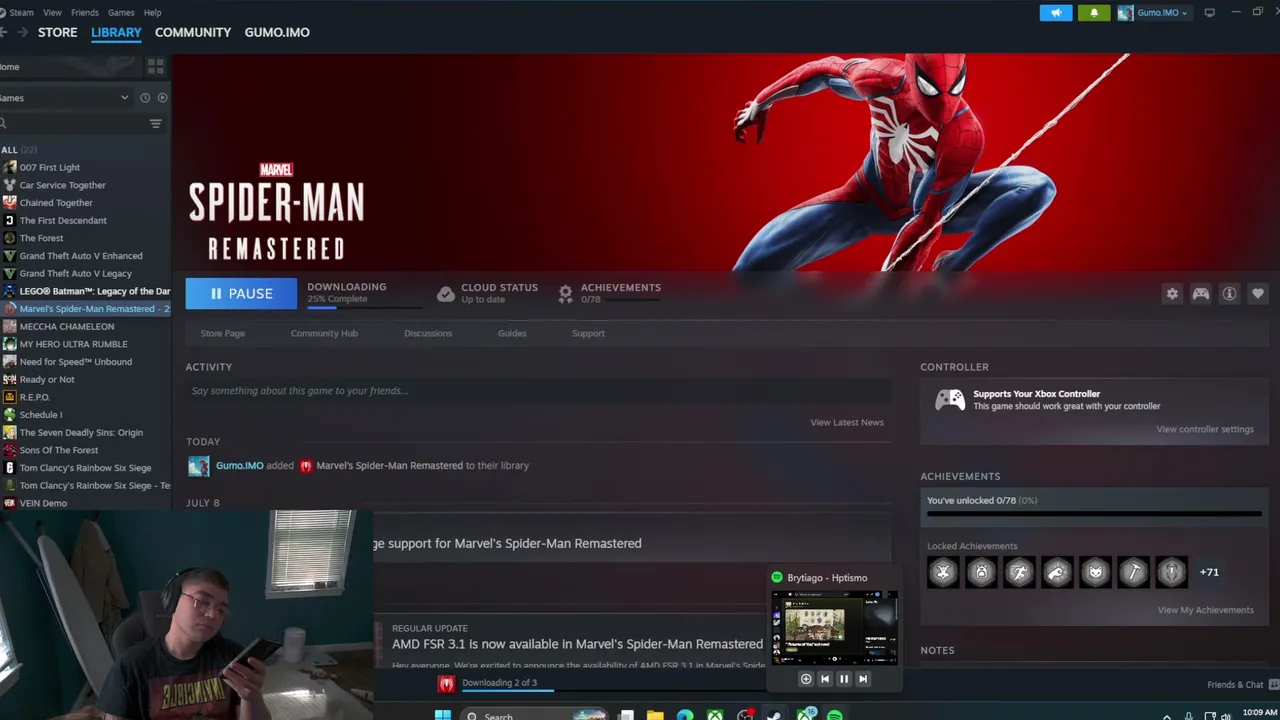Click View Latest News link
Screen dimensions: 1280x720
pyautogui.click(x=847, y=422)
